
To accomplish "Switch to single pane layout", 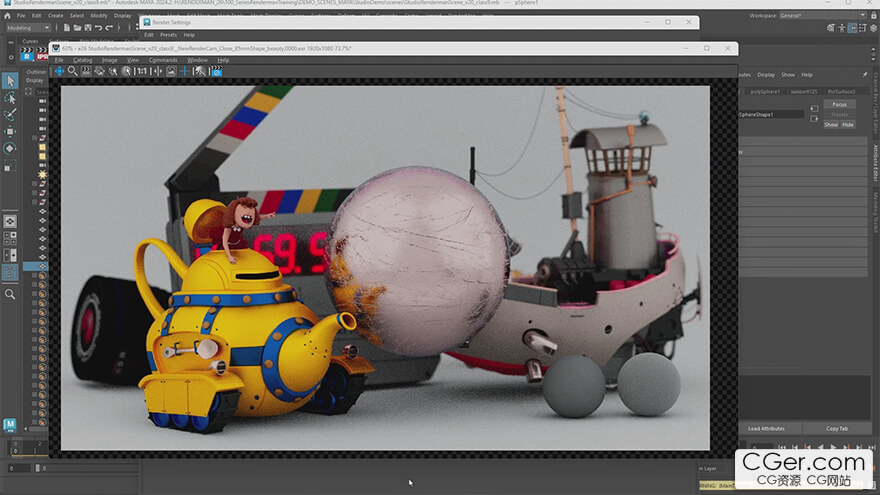I will (x=10, y=221).
